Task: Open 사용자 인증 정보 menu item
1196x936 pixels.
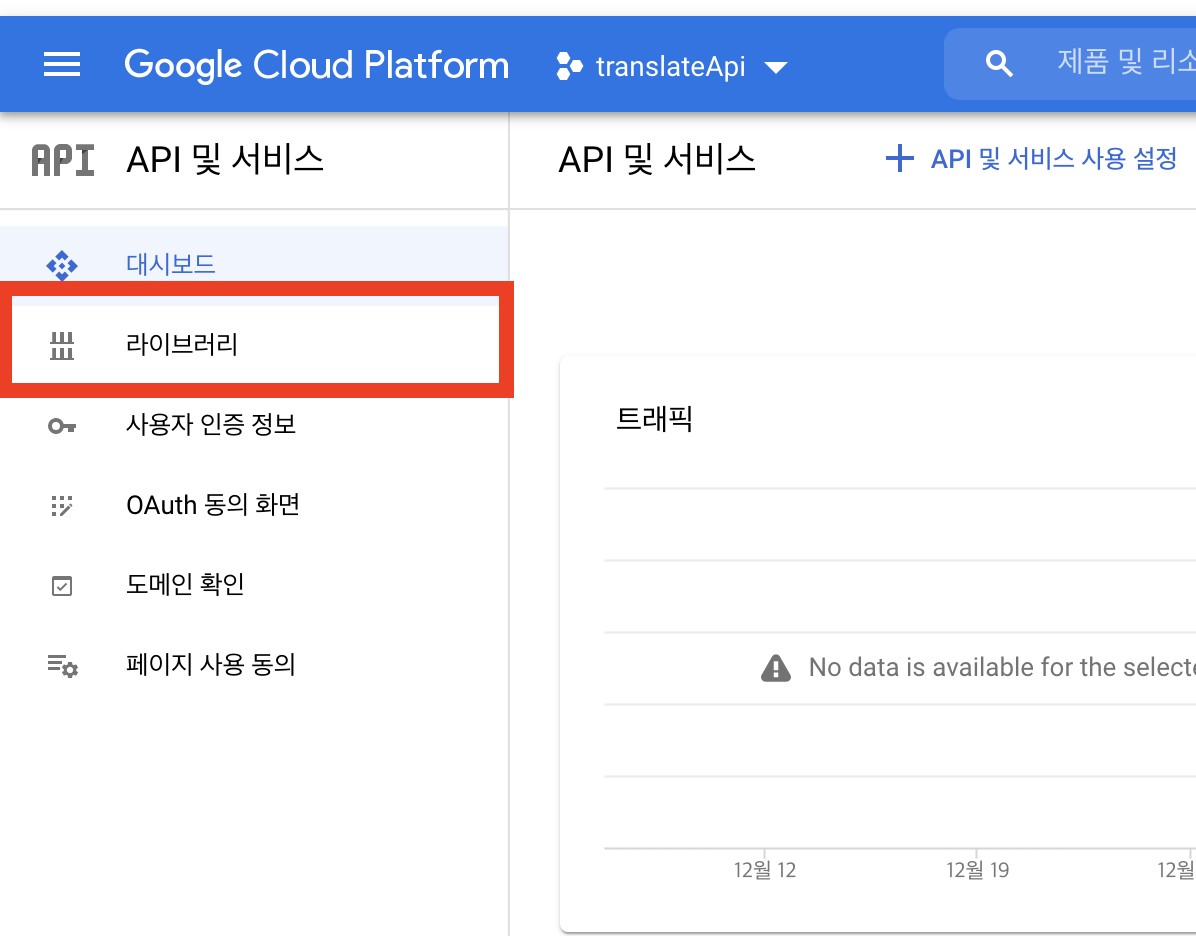Action: coord(254,425)
